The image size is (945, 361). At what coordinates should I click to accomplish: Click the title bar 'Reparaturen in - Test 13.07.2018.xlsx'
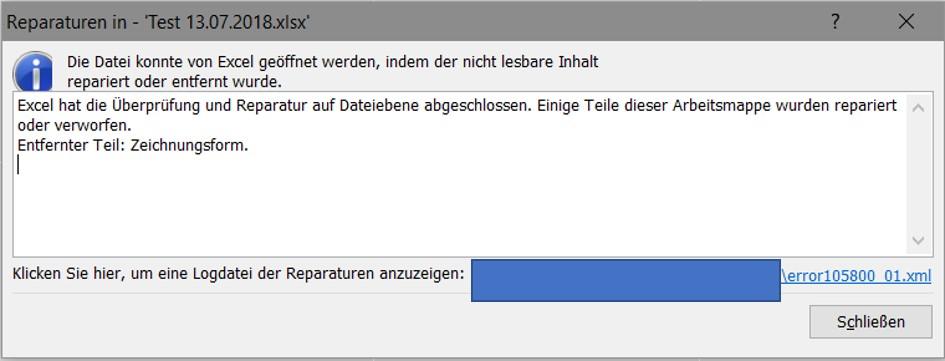(158, 23)
